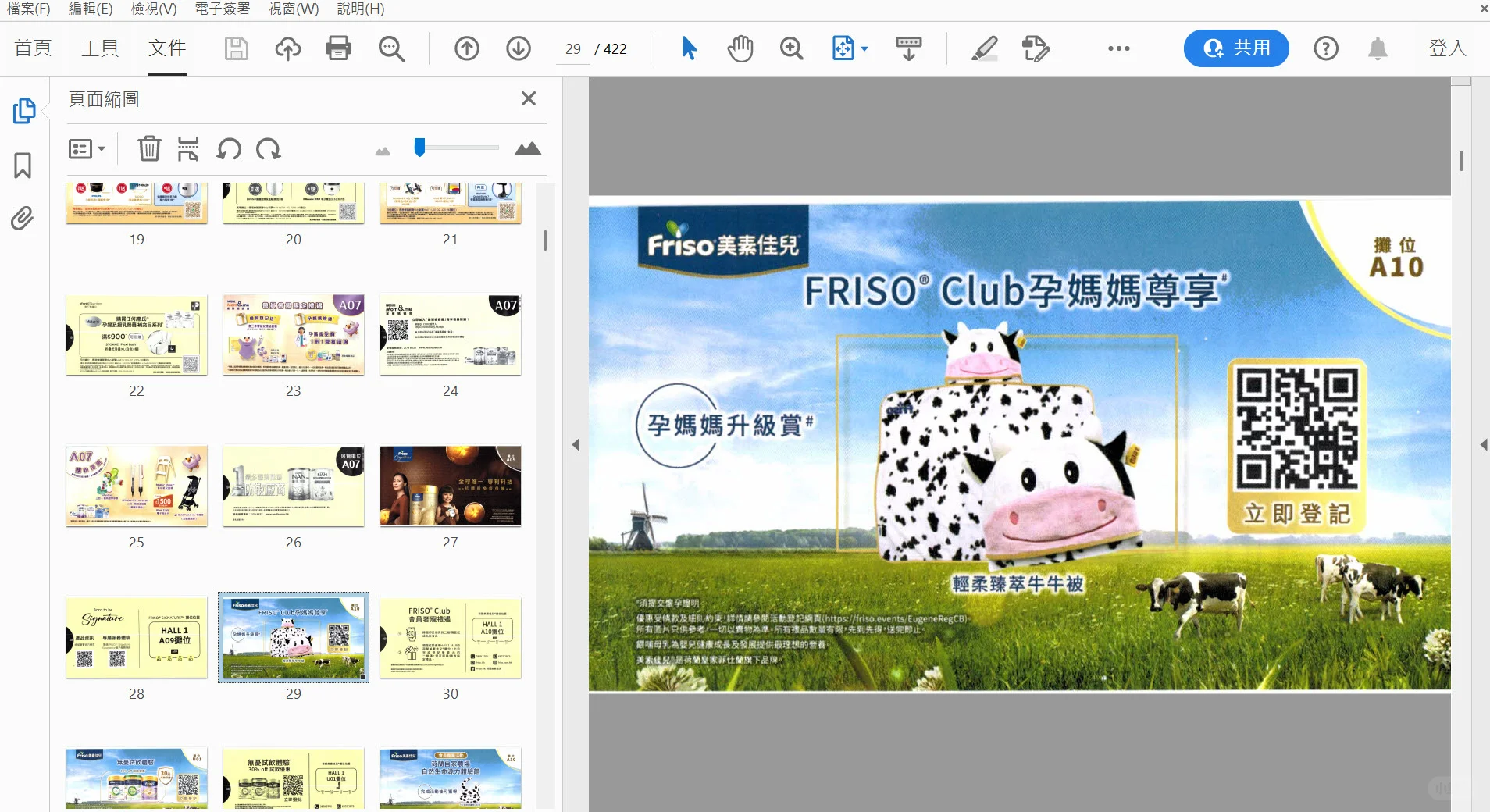Select page 29 thumbnail
Screen dimensions: 1490x812
(x=294, y=637)
